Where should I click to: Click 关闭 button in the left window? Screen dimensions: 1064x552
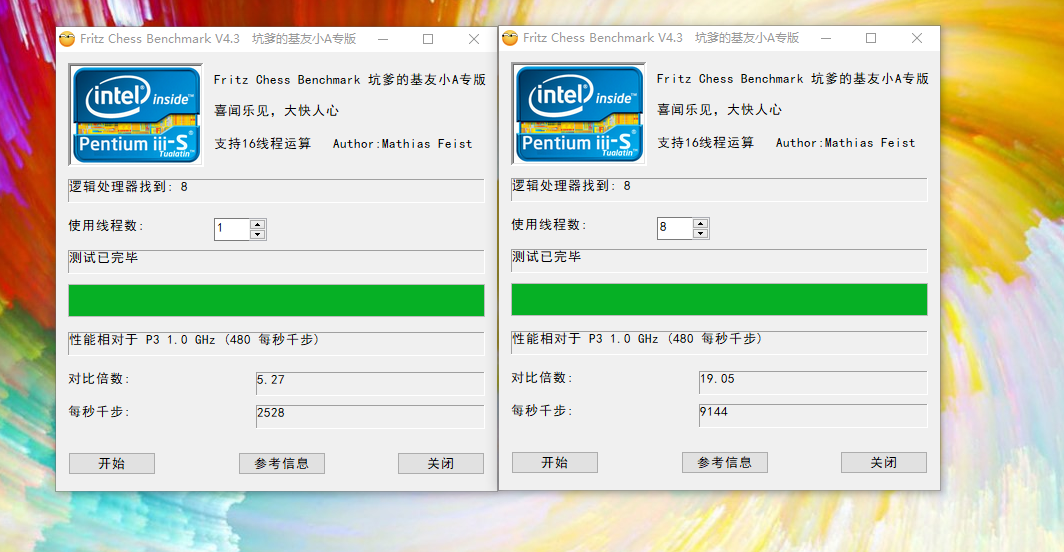[x=441, y=463]
